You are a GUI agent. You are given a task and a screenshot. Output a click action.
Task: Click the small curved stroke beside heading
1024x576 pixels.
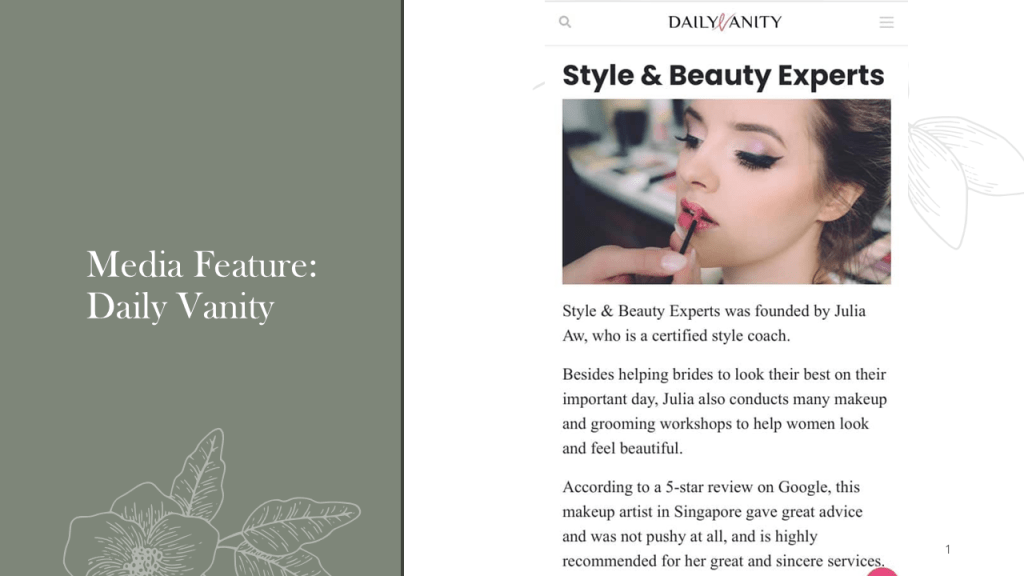[539, 86]
